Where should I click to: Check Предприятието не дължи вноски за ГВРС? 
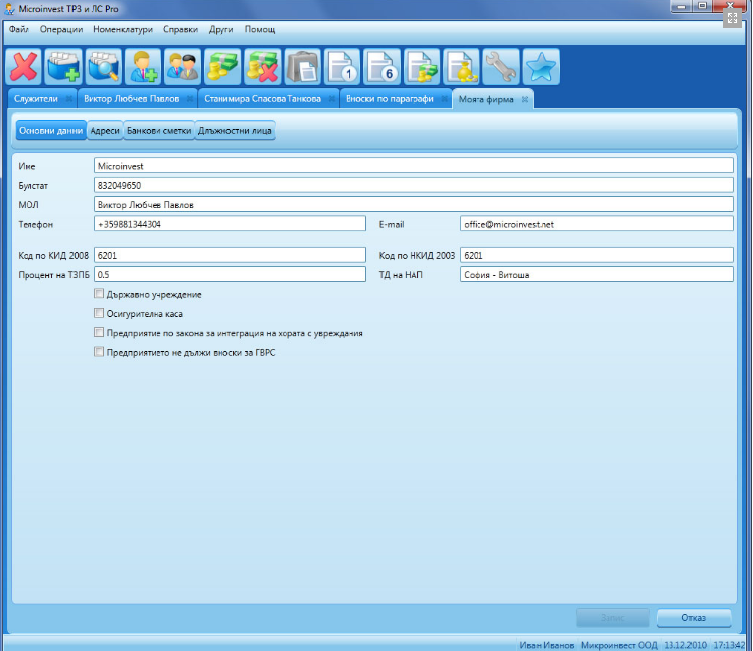[x=98, y=352]
